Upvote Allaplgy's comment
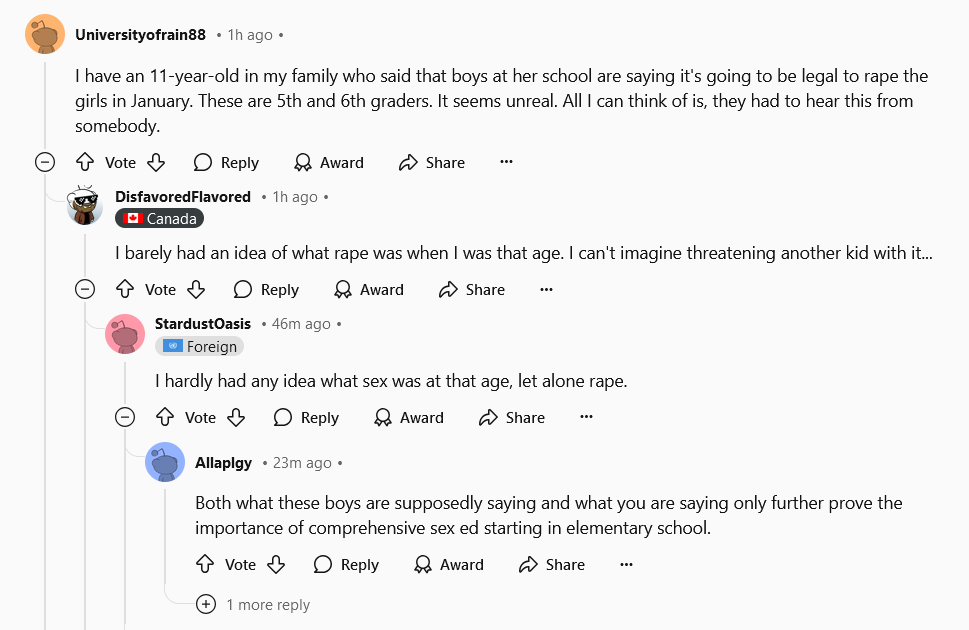 coord(205,564)
